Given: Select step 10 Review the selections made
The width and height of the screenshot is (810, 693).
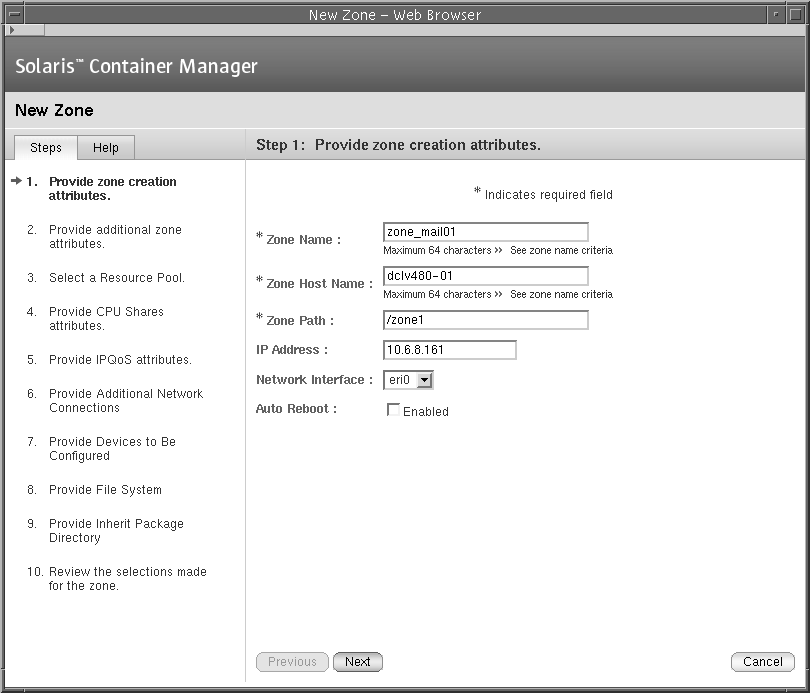Looking at the screenshot, I should (128, 579).
